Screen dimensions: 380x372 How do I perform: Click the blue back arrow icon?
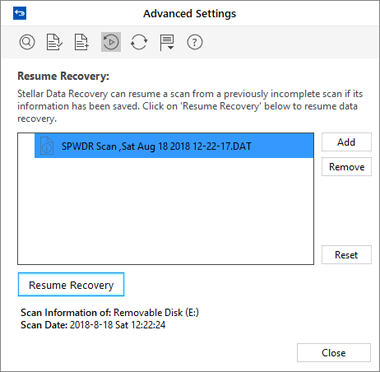coord(20,13)
